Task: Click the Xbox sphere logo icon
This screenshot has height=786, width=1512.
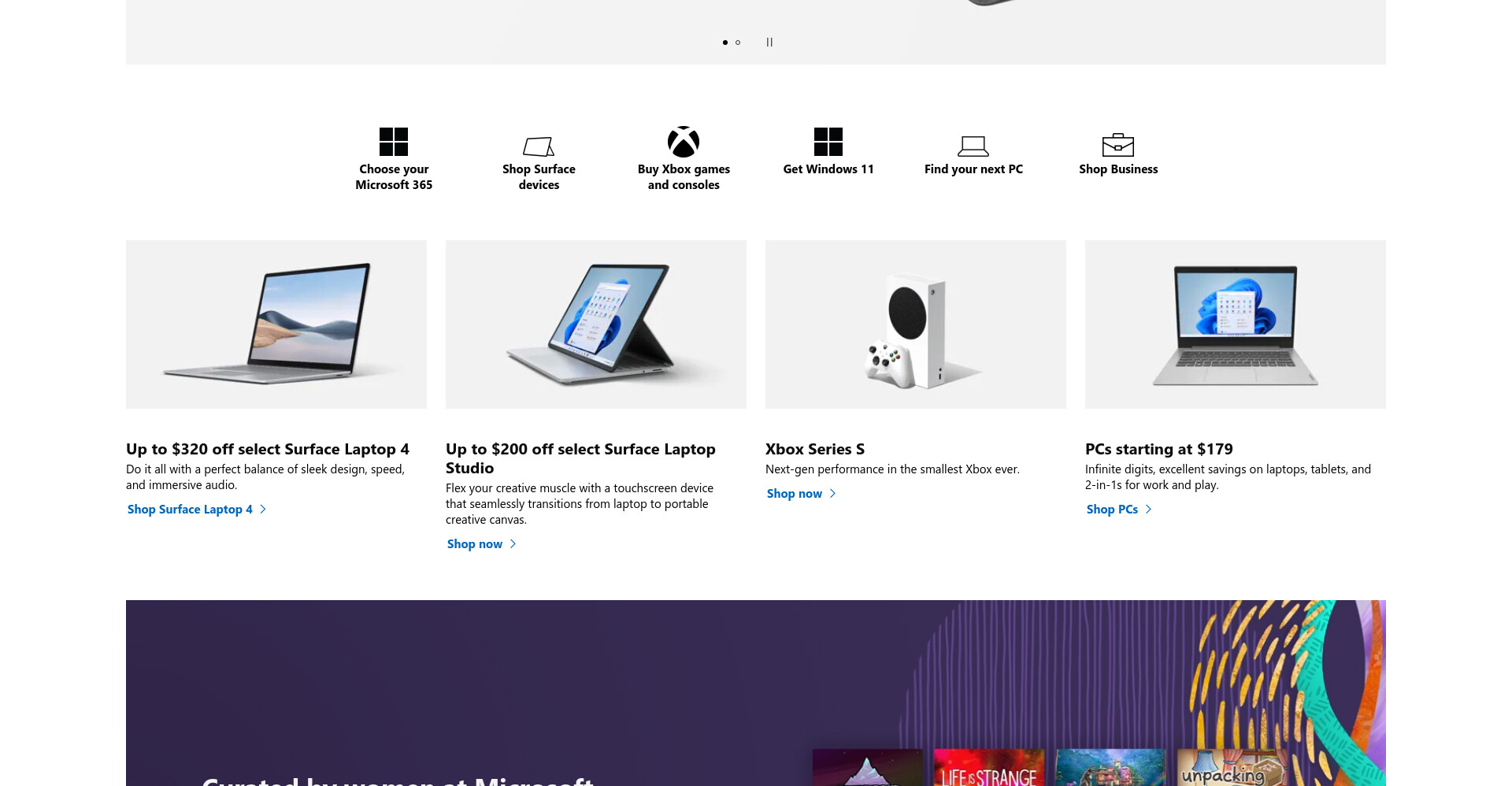Action: (684, 142)
